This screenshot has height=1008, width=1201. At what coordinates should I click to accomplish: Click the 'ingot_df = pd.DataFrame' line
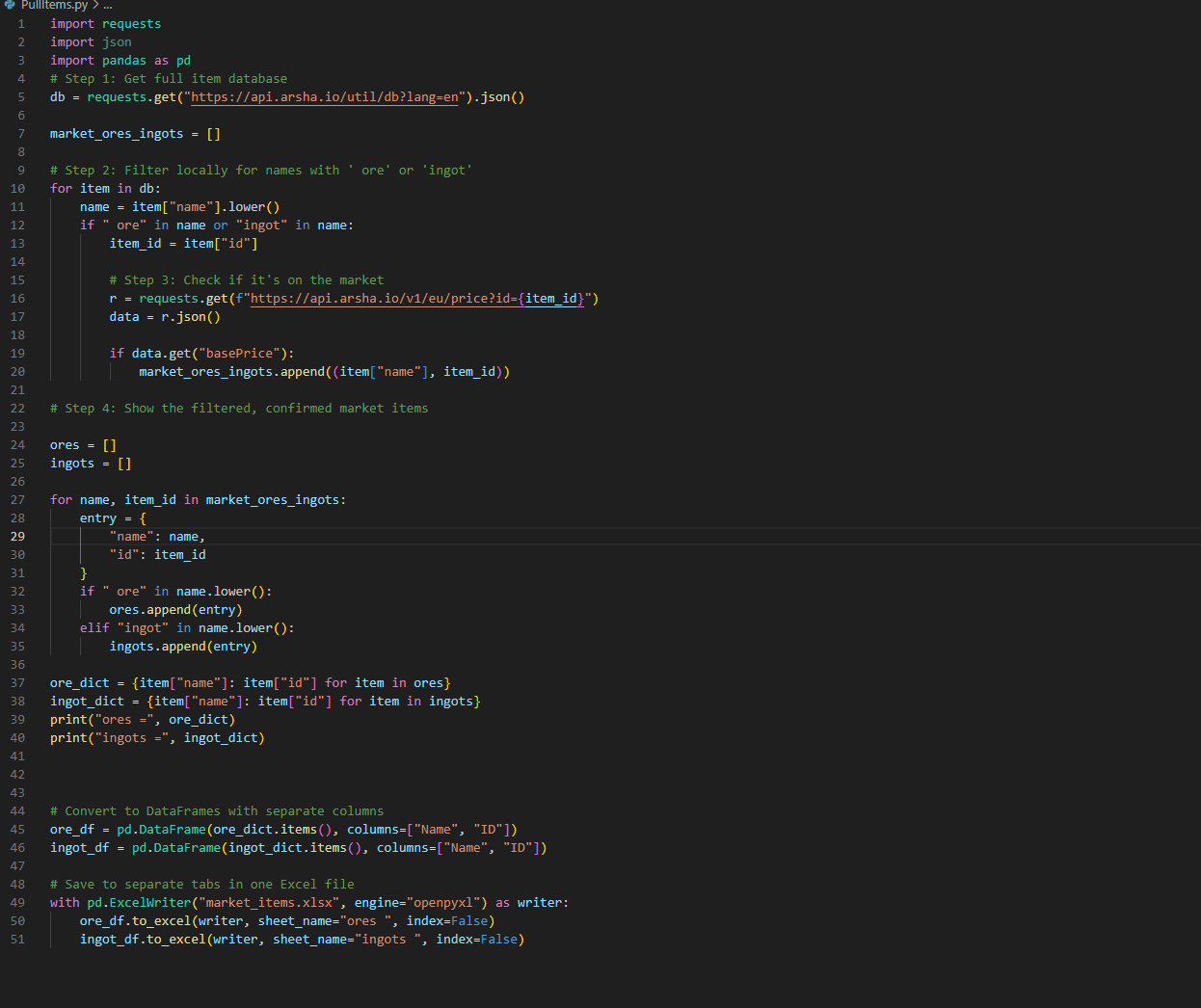299,848
